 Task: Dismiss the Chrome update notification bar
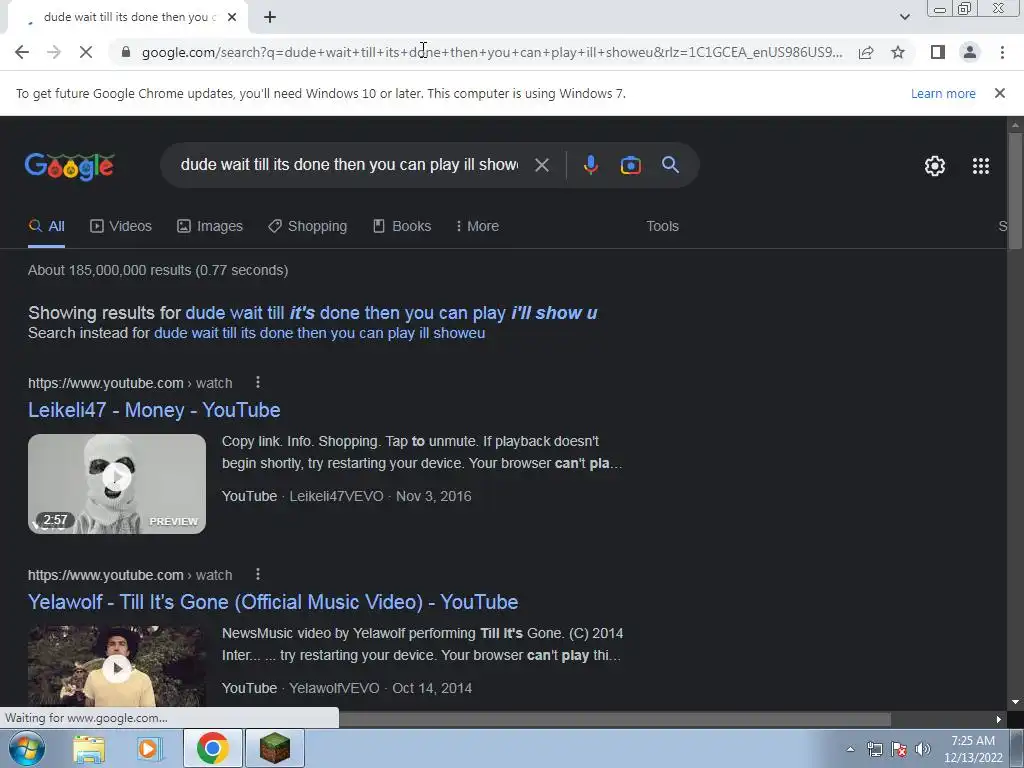1000,93
